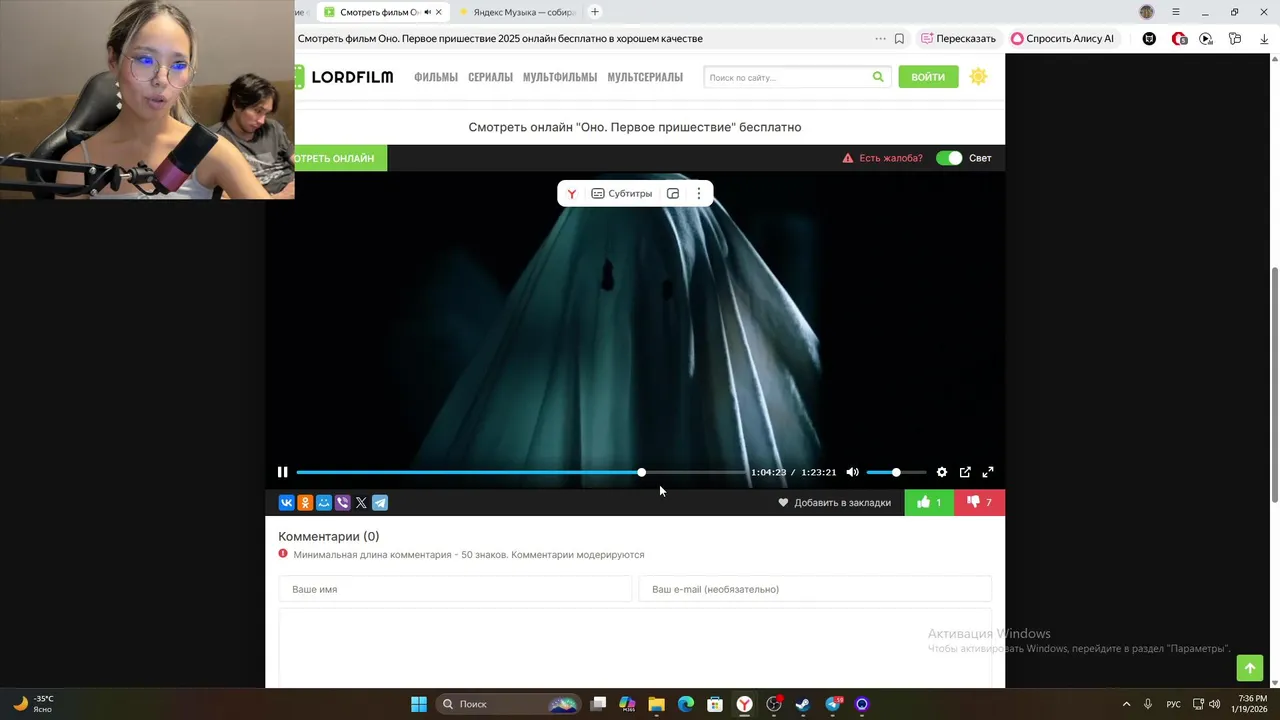Open video in pop-out window
This screenshot has height=720, width=1280.
pyautogui.click(x=965, y=472)
